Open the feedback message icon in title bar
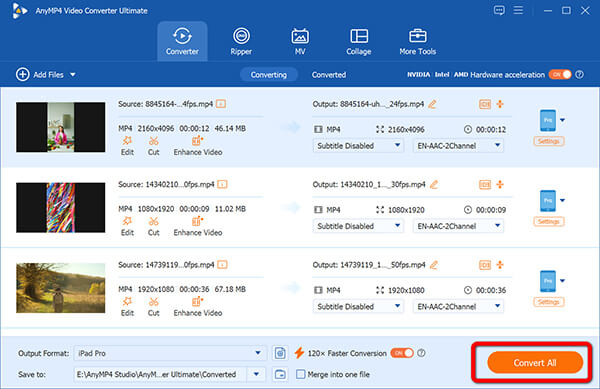This screenshot has height=389, width=600. click(x=499, y=10)
